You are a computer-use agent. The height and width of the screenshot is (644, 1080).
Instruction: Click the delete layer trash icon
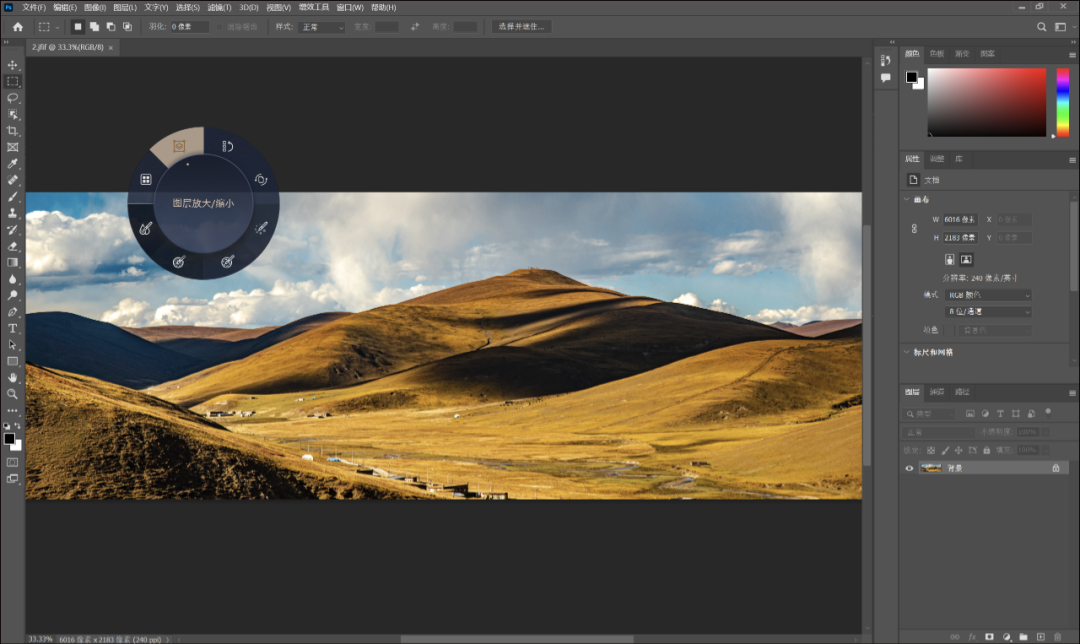[1058, 636]
